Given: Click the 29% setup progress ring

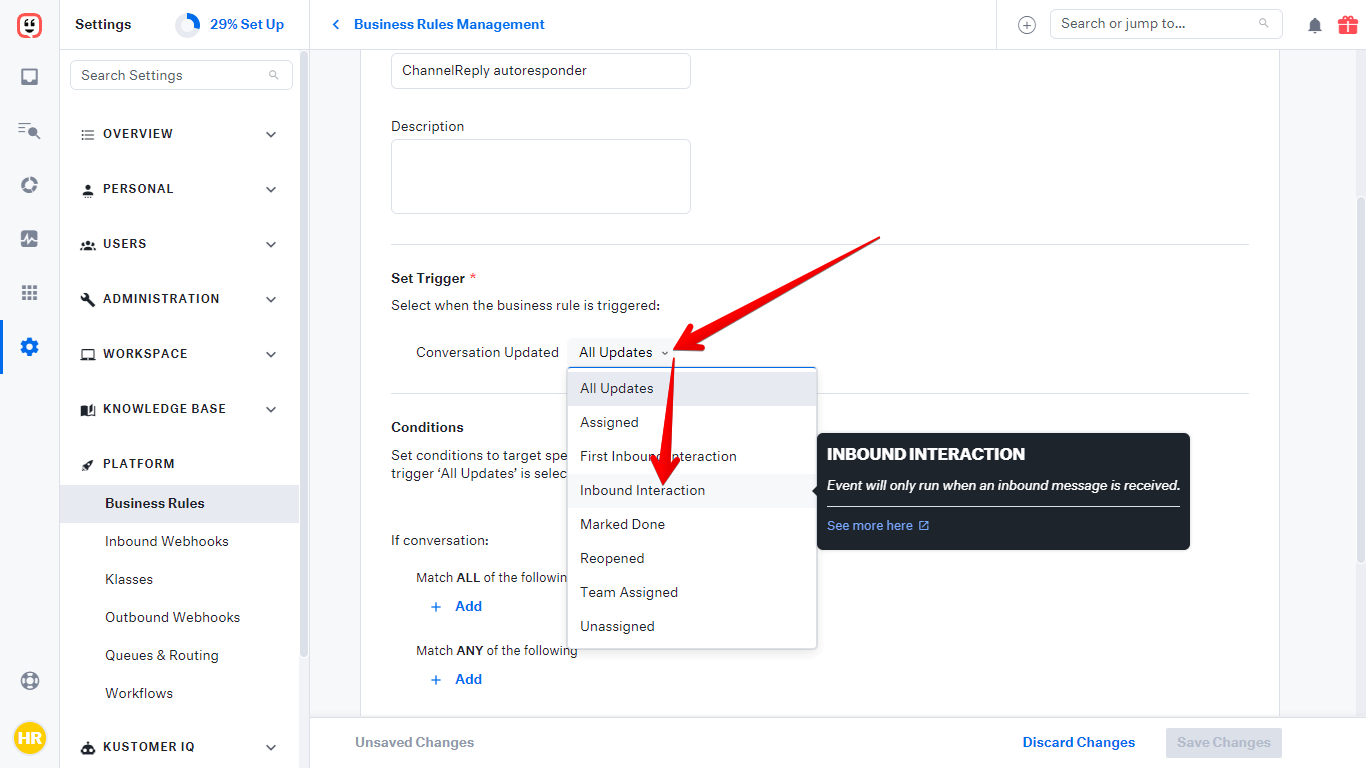Looking at the screenshot, I should click(x=188, y=25).
